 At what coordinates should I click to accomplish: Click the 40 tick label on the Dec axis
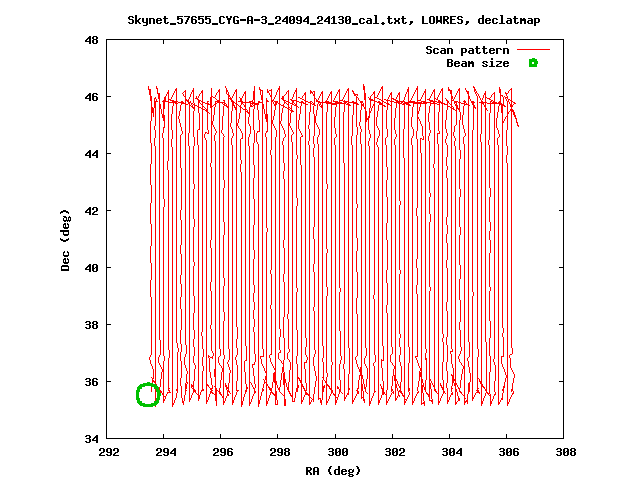tap(91, 268)
